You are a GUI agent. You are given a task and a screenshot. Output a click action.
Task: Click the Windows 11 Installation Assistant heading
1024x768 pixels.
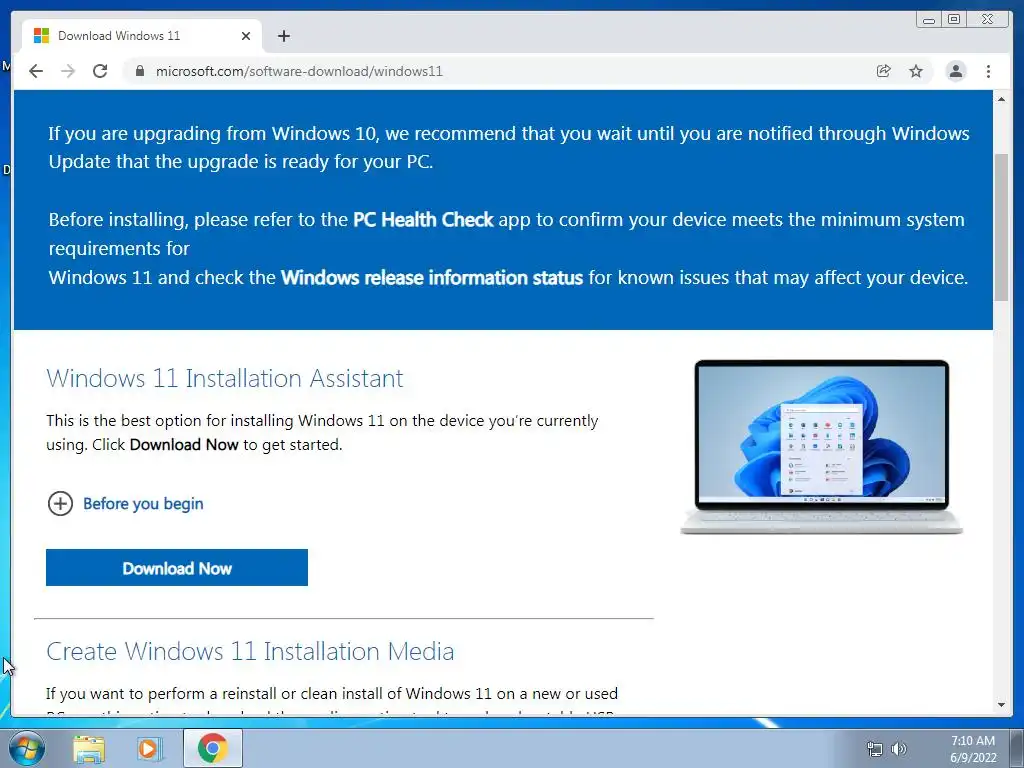[x=225, y=378]
